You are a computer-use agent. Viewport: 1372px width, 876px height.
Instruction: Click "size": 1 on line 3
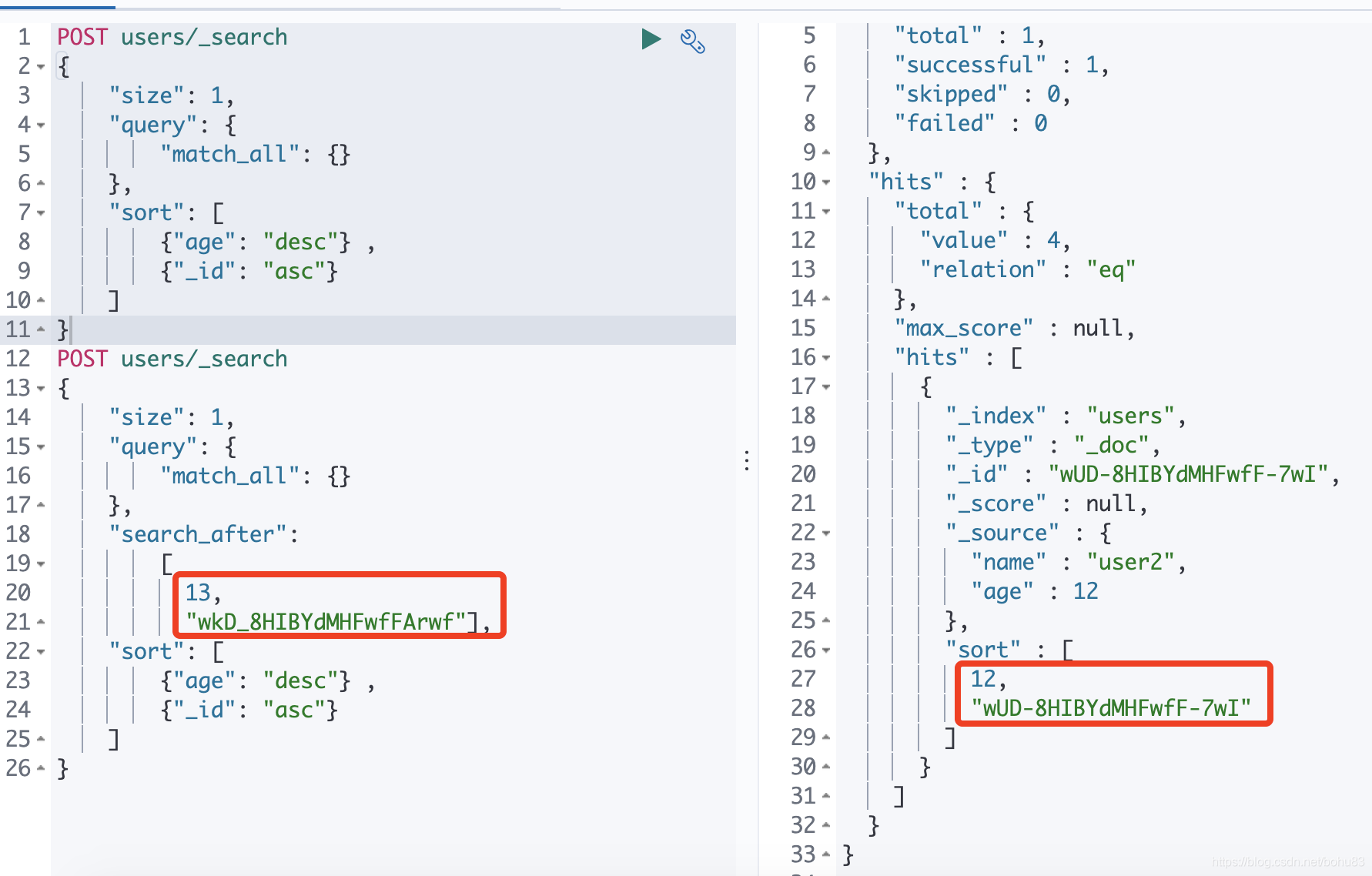[x=166, y=95]
